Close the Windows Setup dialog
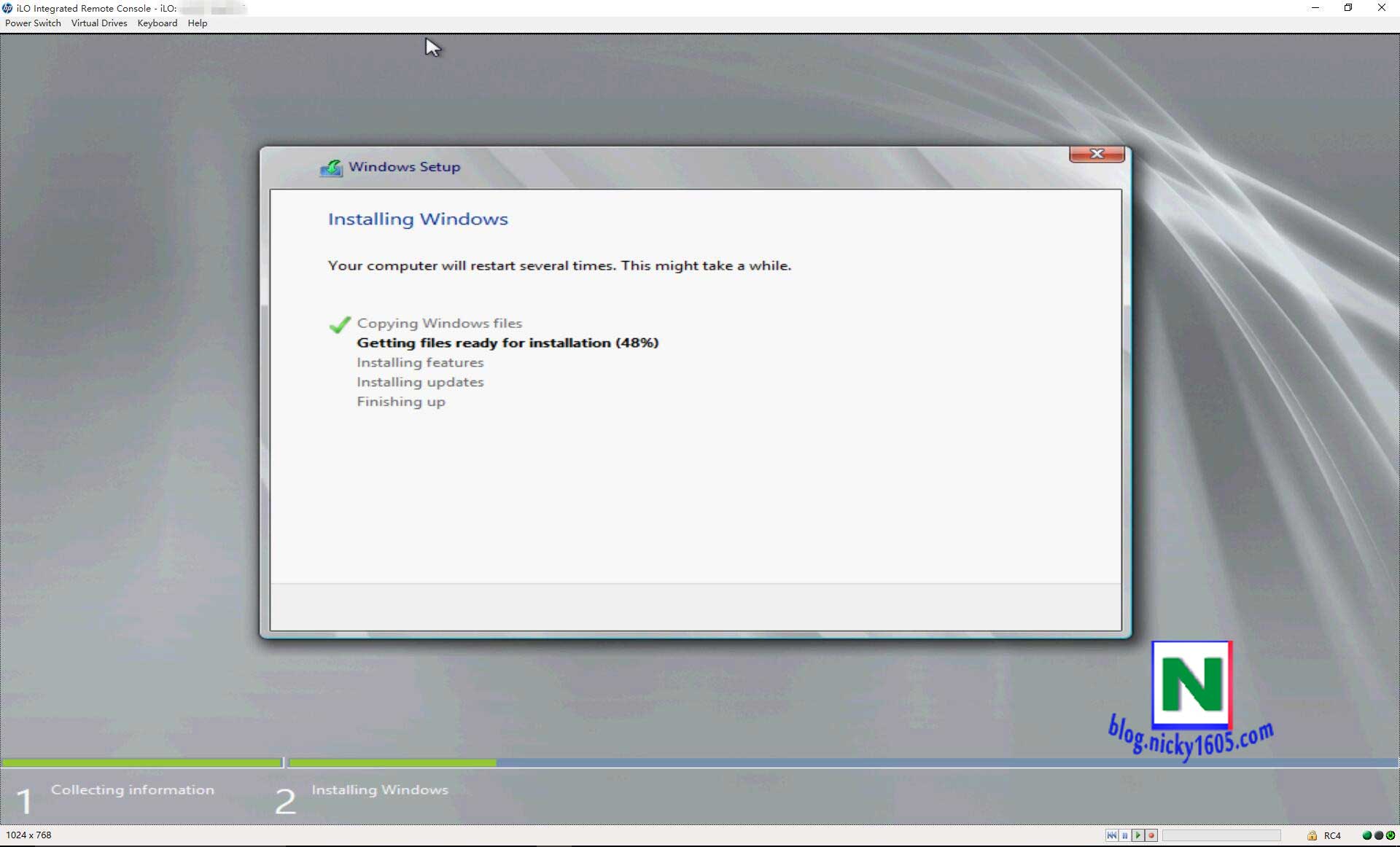This screenshot has height=847, width=1400. pos(1096,154)
